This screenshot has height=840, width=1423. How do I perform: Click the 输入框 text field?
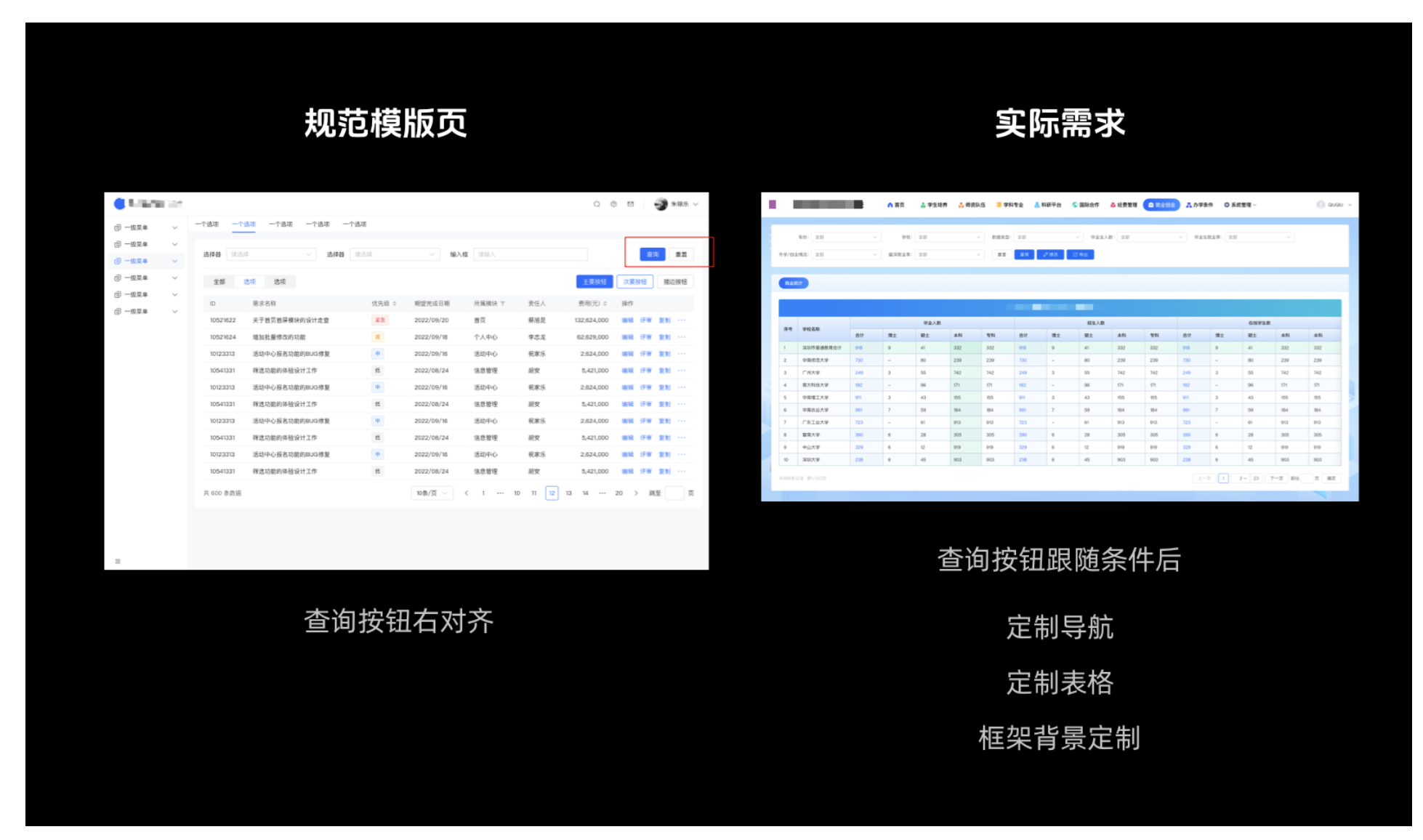[530, 254]
